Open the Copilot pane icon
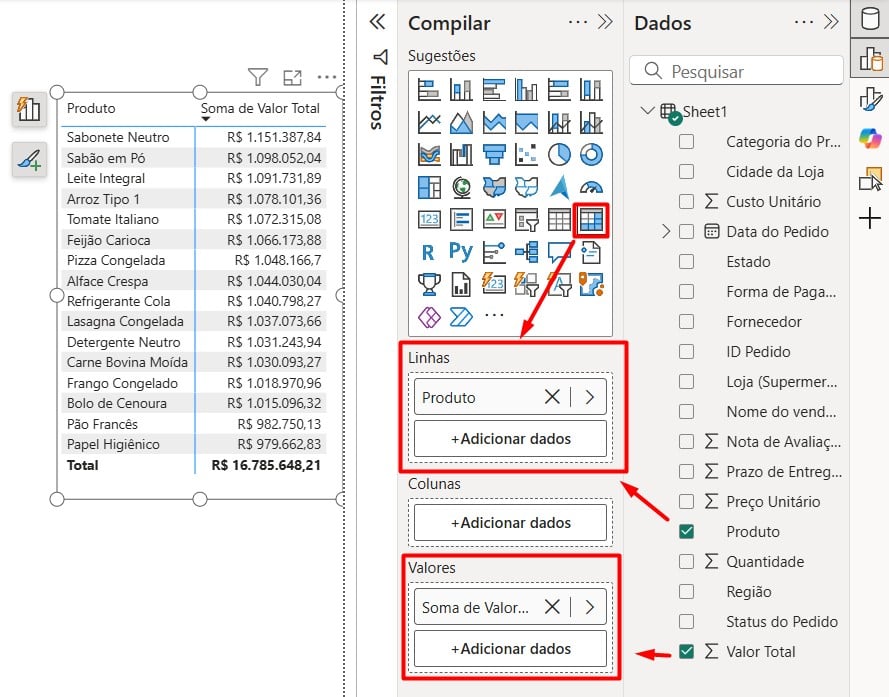 (870, 138)
